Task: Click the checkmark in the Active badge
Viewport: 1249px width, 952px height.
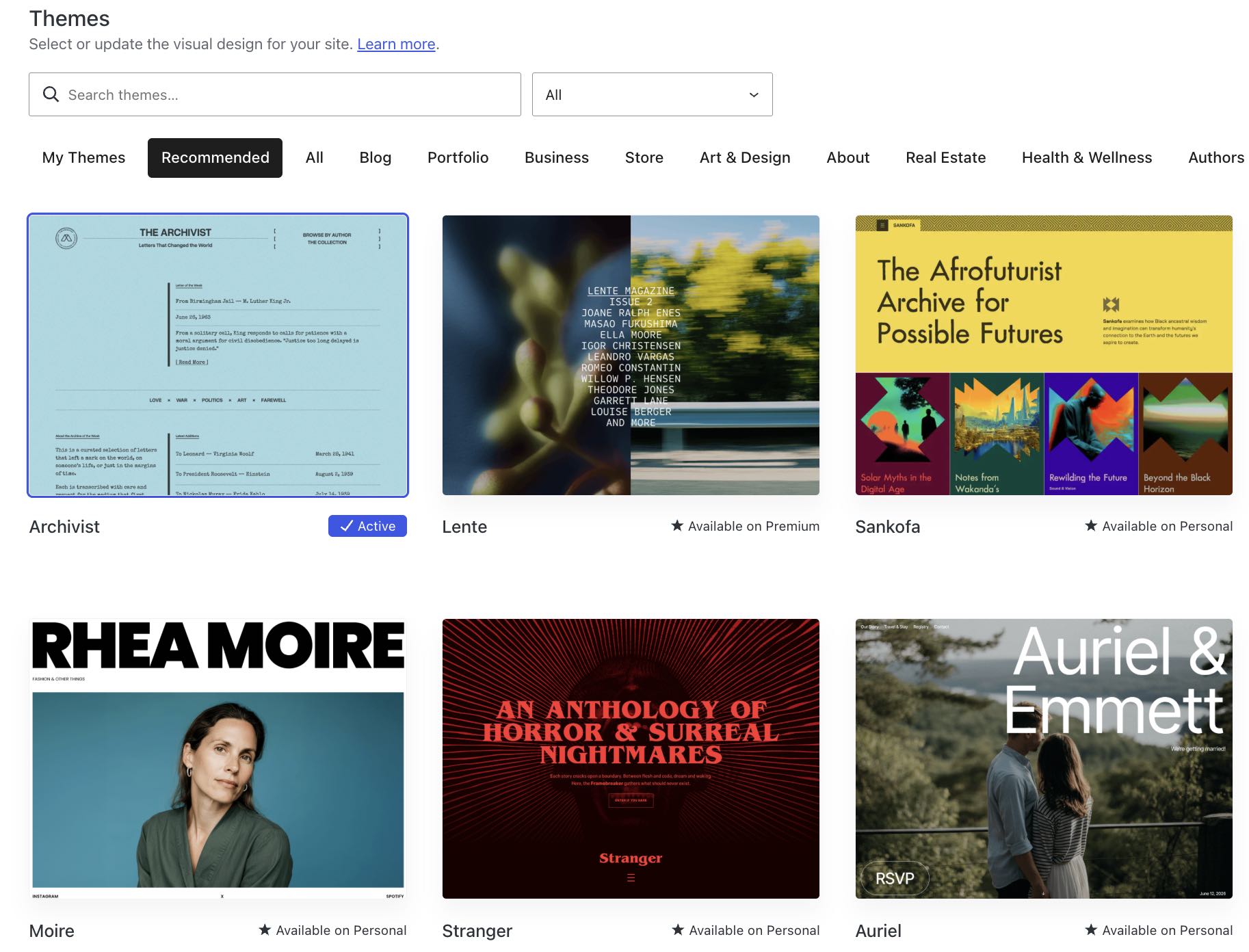Action: click(347, 526)
